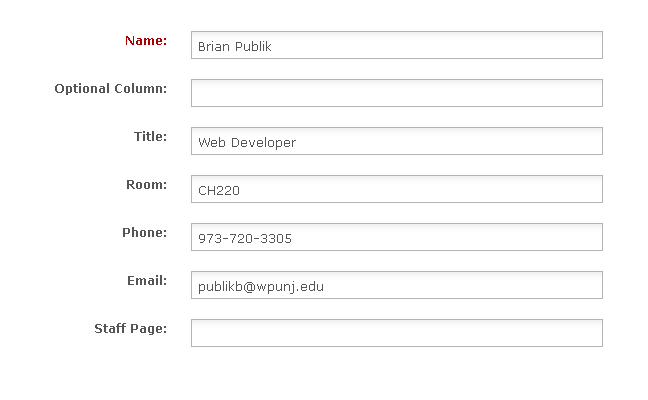This screenshot has width=648, height=400.
Task: Place cursor in the 'Brian Publik' text
Action: [x=235, y=46]
